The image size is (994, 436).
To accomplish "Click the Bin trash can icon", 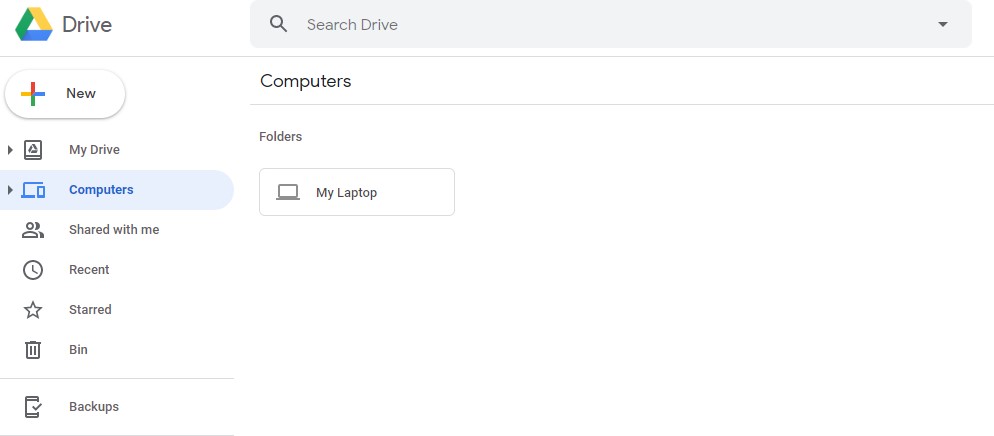I will [33, 350].
